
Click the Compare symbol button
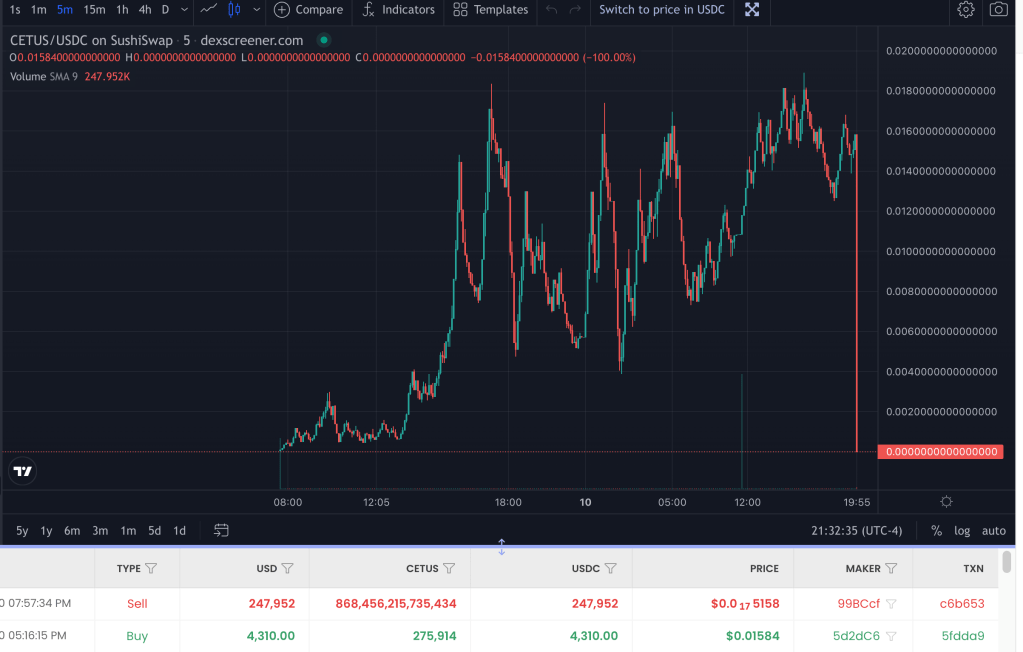click(308, 10)
